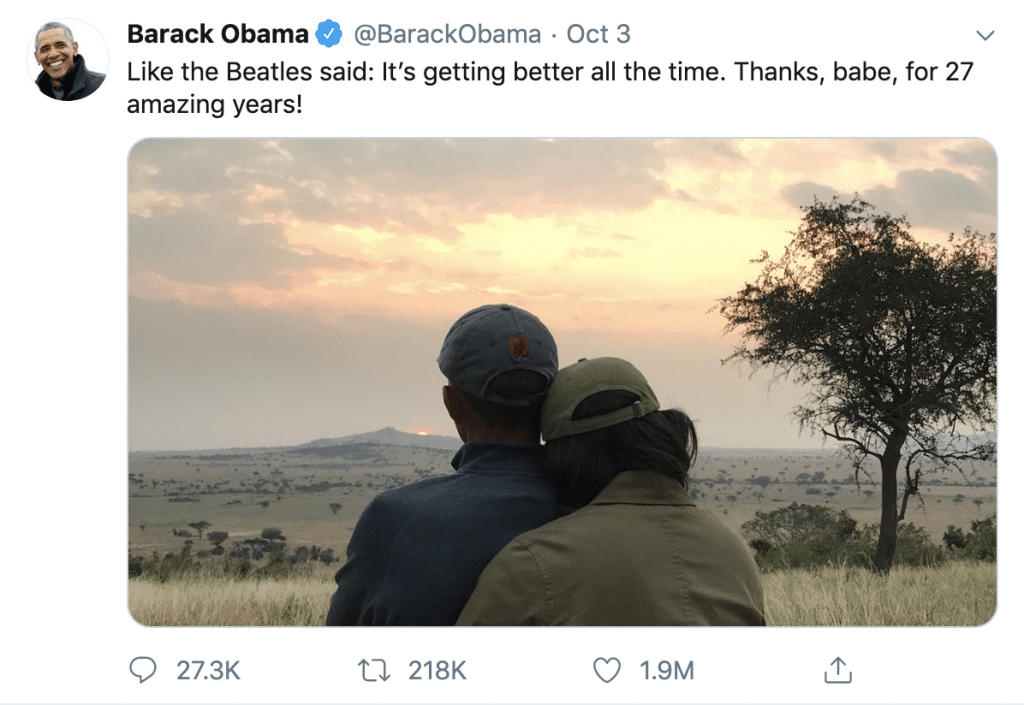Open the 218K retweets count

click(434, 670)
